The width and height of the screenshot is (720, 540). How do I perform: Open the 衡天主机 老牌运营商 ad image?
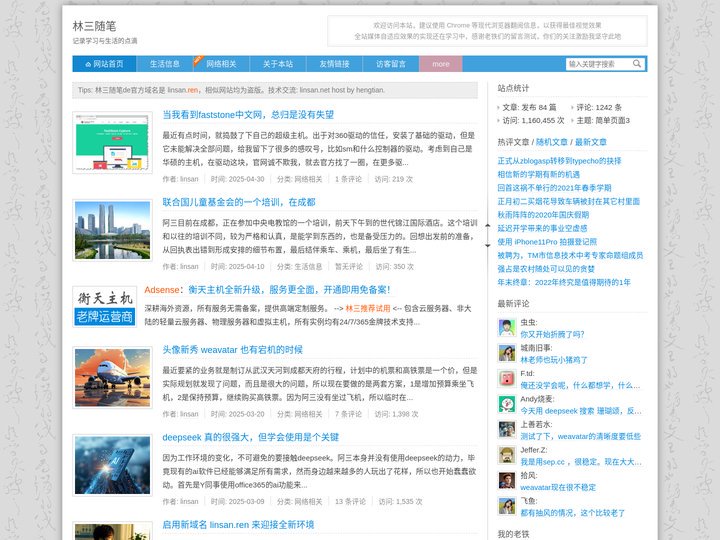[105, 307]
